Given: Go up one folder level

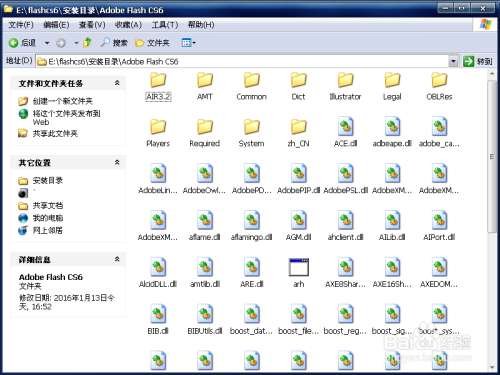Looking at the screenshot, I should [87, 43].
